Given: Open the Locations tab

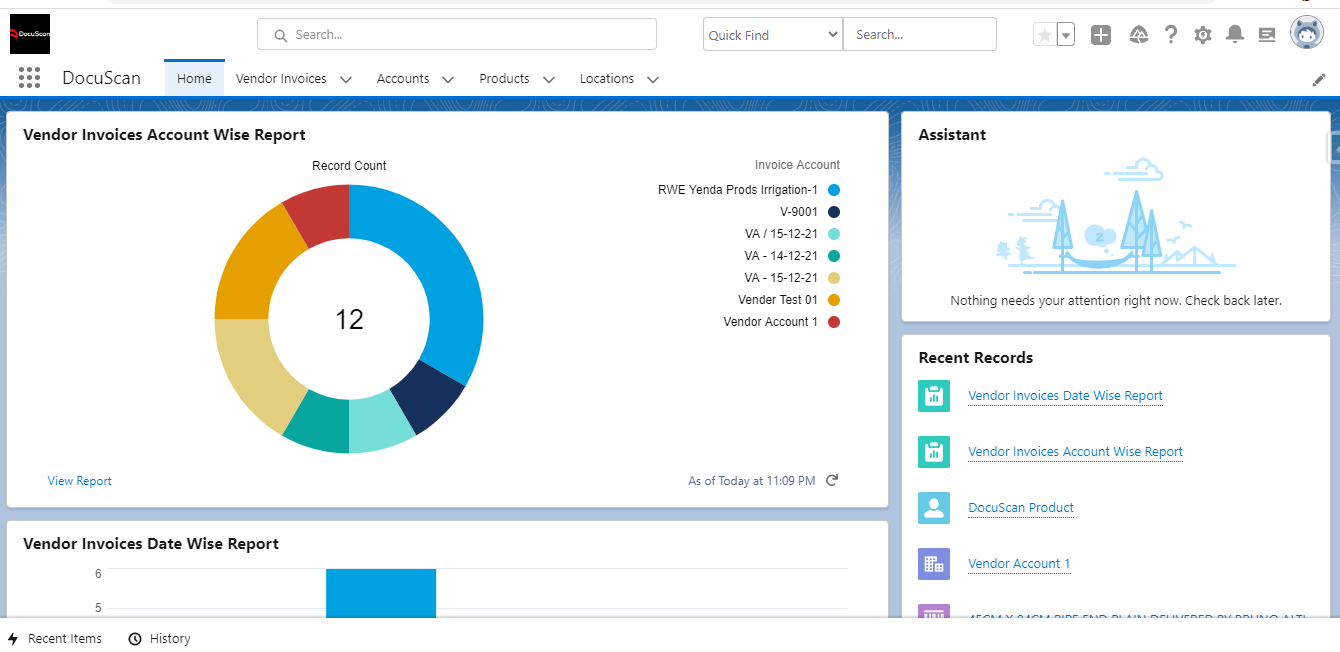Looking at the screenshot, I should coord(607,78).
